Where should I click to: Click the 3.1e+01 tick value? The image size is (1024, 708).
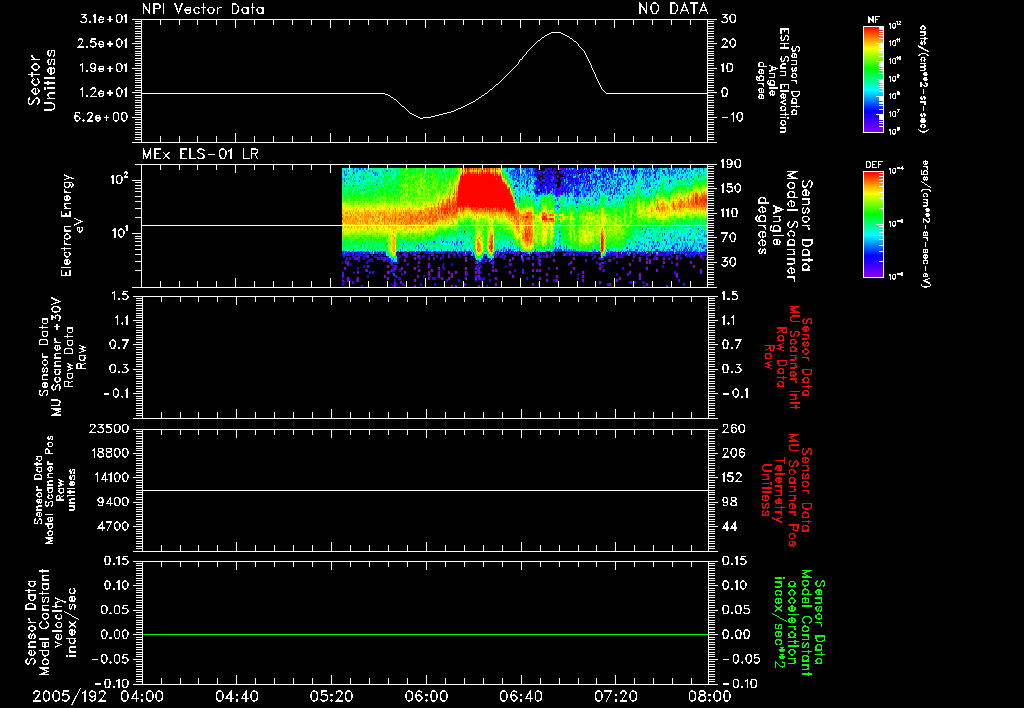(104, 19)
